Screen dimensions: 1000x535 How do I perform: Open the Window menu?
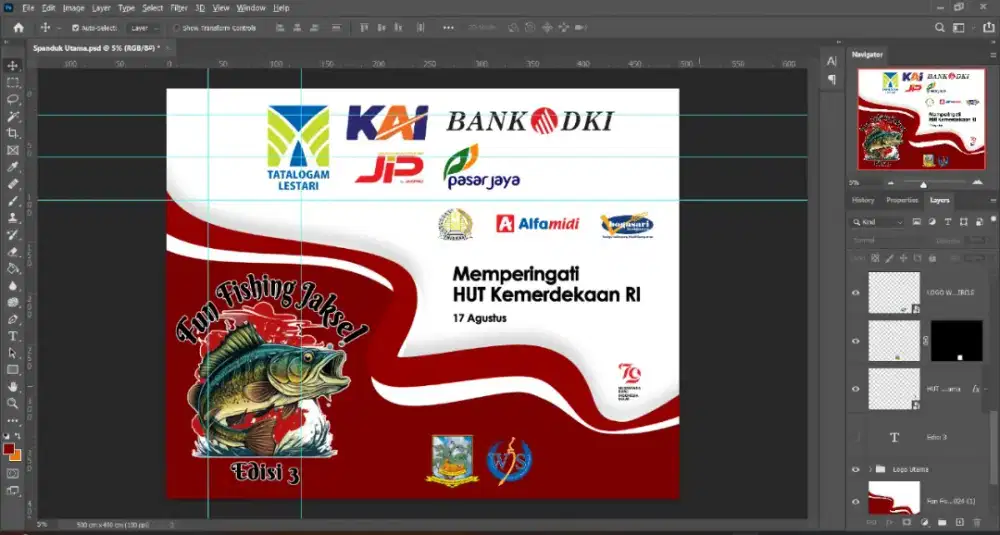[x=251, y=8]
